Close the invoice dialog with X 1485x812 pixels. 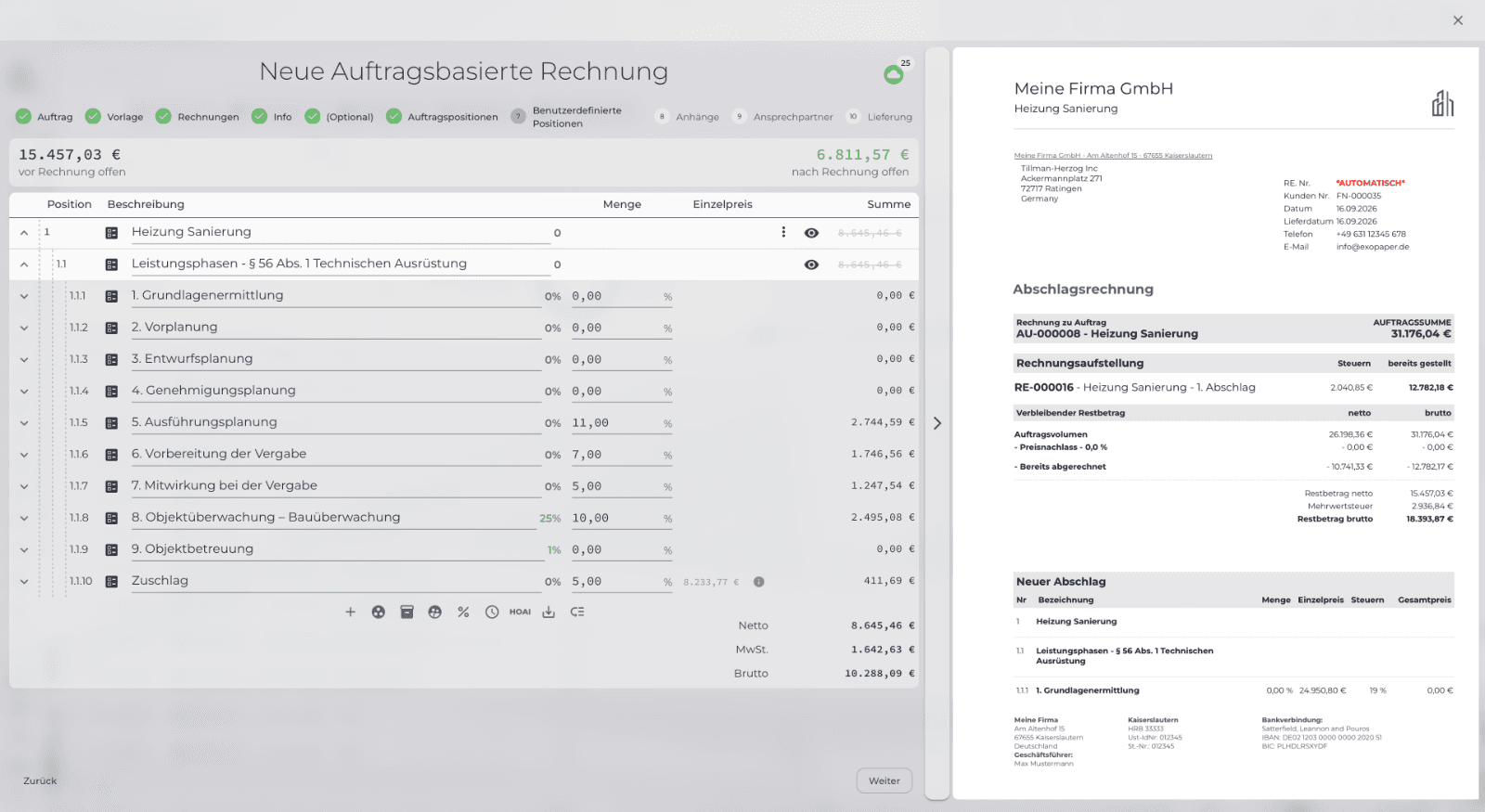tap(1458, 20)
